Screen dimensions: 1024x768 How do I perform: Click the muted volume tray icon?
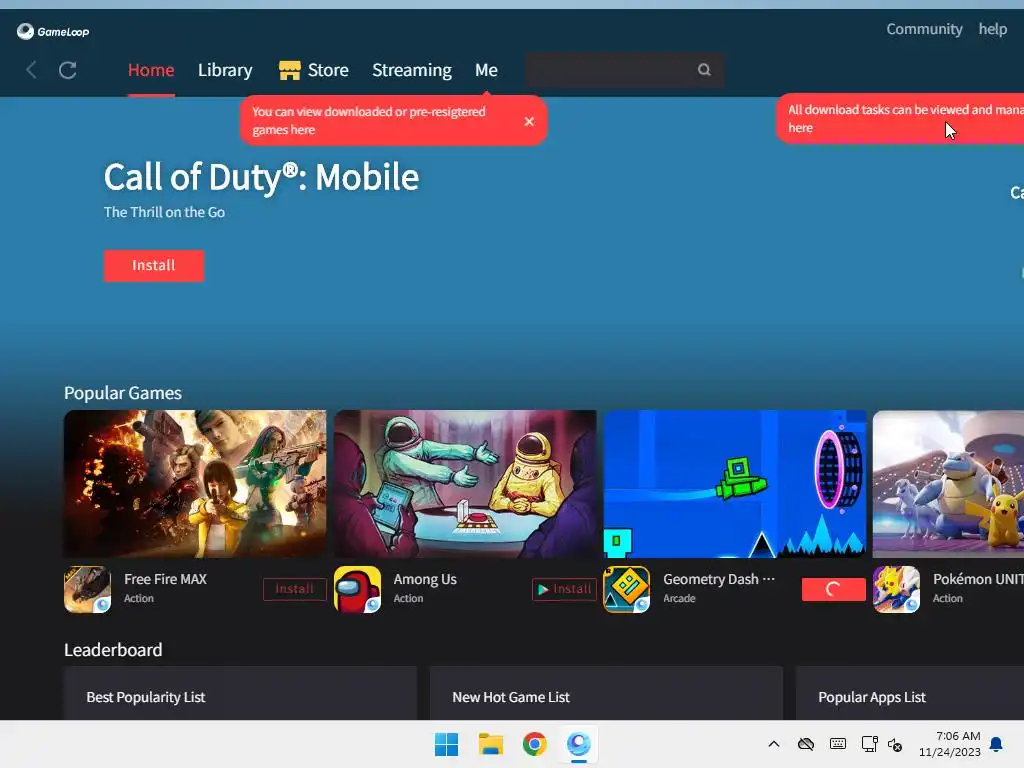(x=895, y=744)
